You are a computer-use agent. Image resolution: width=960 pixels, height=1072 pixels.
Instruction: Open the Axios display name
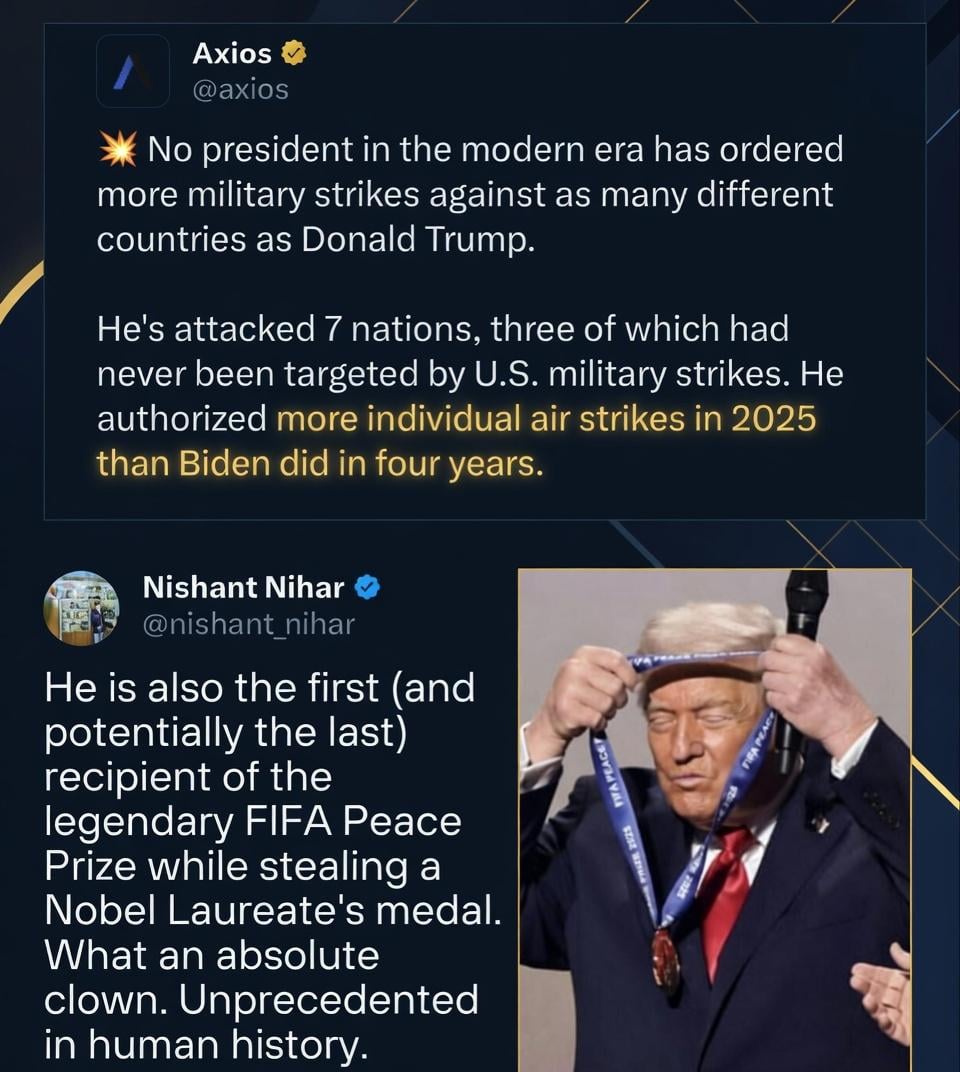coord(232,53)
